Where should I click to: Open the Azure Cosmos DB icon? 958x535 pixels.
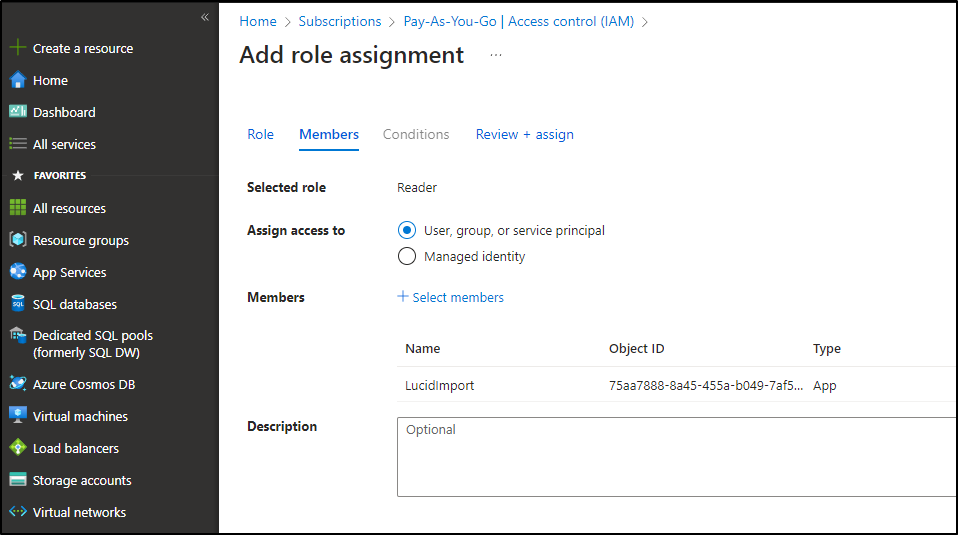point(18,384)
